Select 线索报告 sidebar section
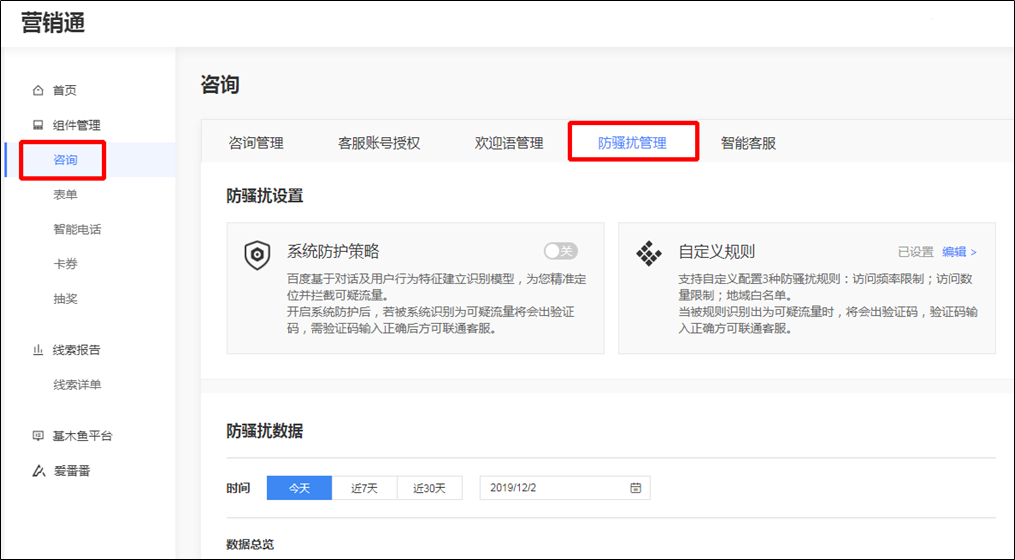Viewport: 1015px width, 560px height. 76,350
